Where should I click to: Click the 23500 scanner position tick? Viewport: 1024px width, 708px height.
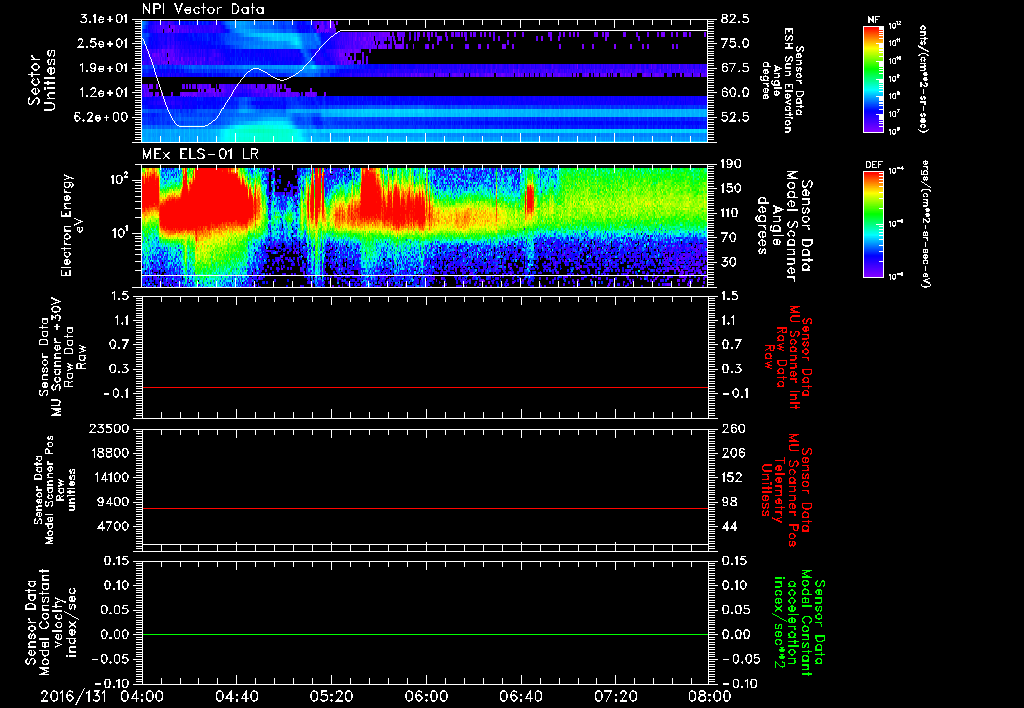coord(111,429)
